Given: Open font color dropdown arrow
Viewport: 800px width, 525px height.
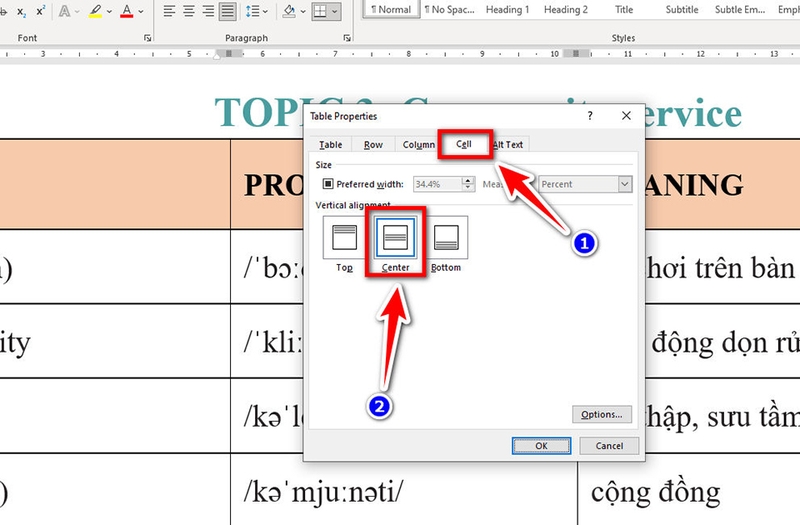Looking at the screenshot, I should (x=141, y=11).
